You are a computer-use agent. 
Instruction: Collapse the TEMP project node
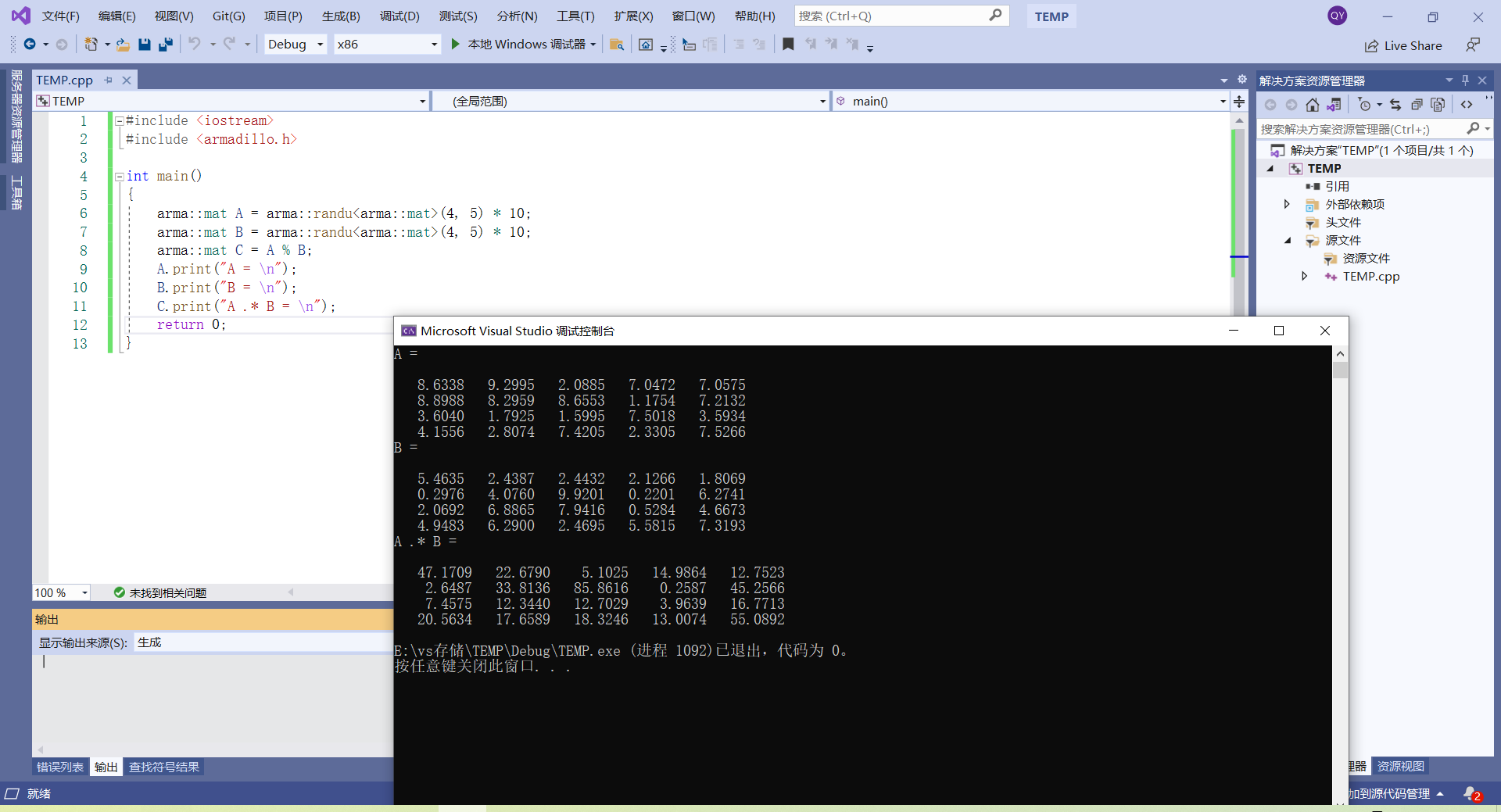(x=1270, y=169)
